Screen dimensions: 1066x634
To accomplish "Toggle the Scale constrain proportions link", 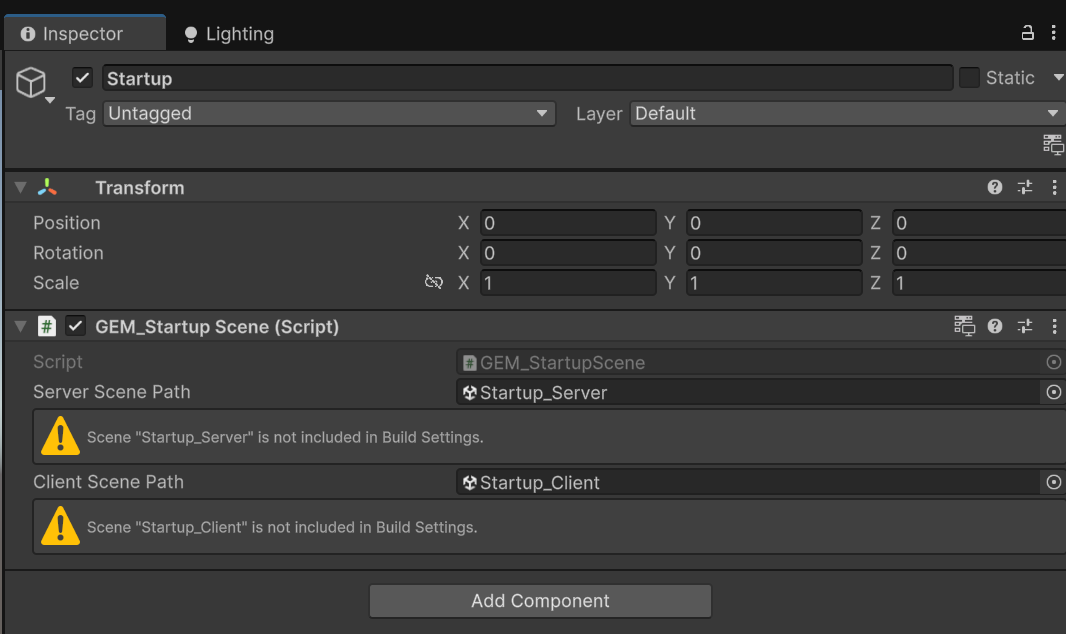I will click(434, 283).
